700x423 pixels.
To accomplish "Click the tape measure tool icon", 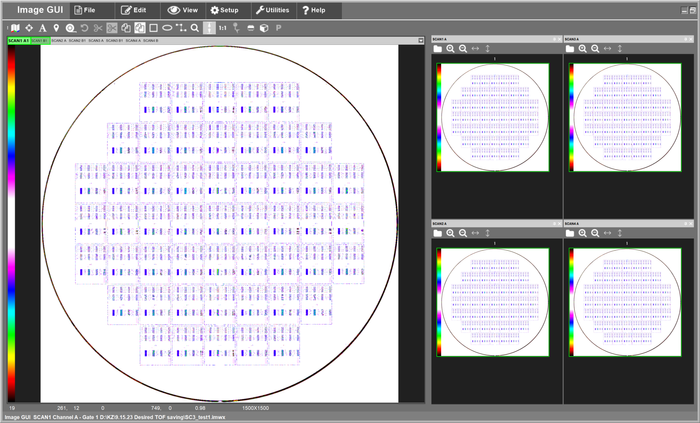I will pyautogui.click(x=70, y=28).
